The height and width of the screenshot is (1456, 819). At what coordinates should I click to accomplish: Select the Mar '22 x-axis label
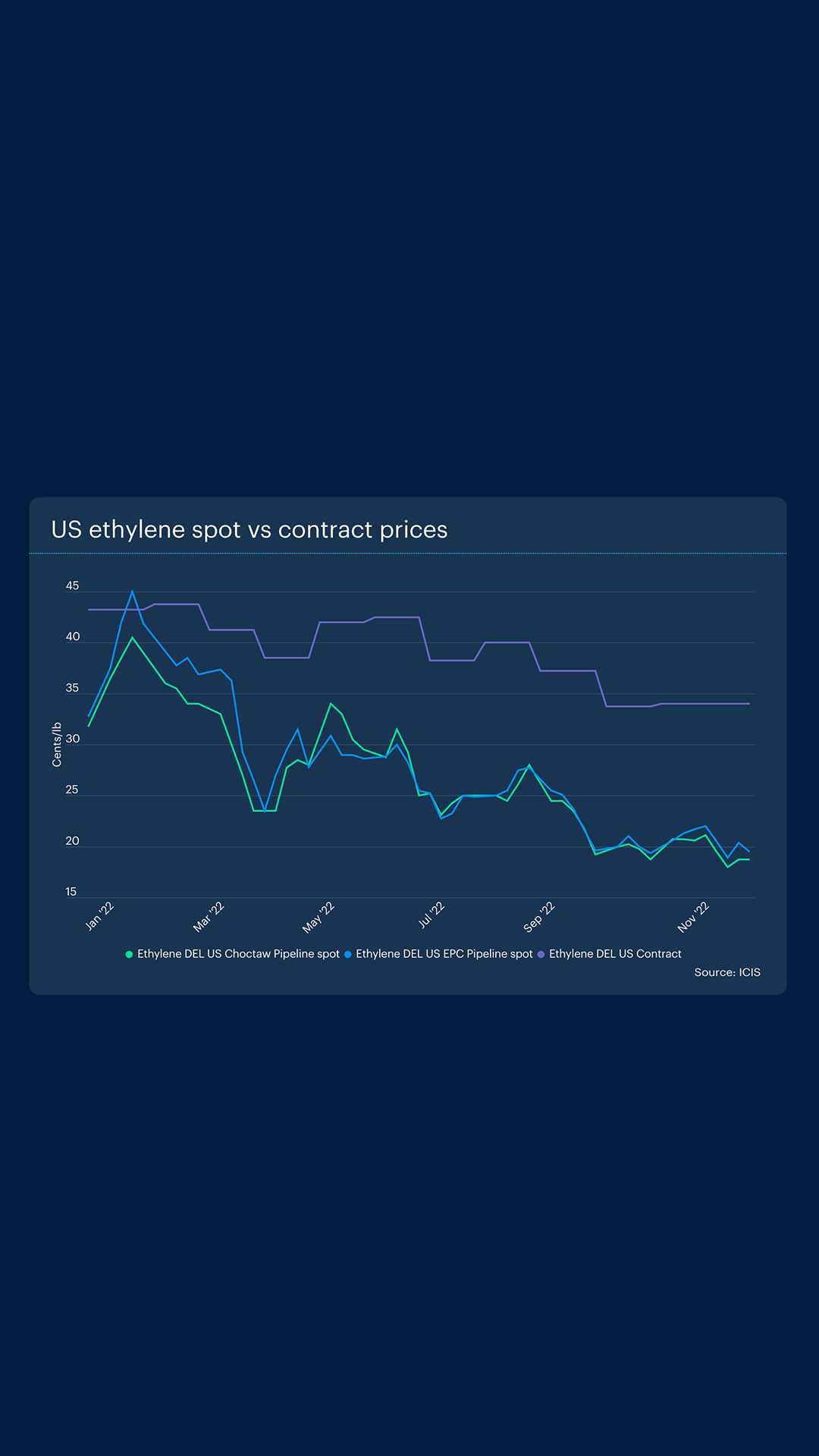pos(209,916)
